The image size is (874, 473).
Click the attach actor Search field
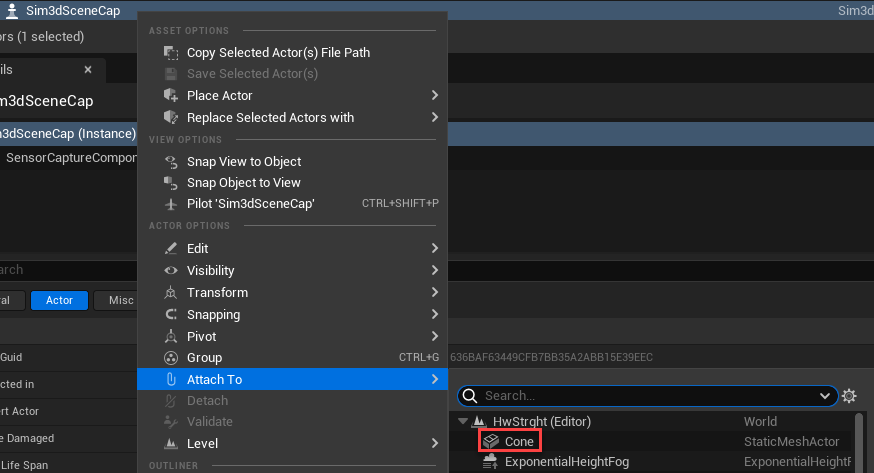(640, 396)
